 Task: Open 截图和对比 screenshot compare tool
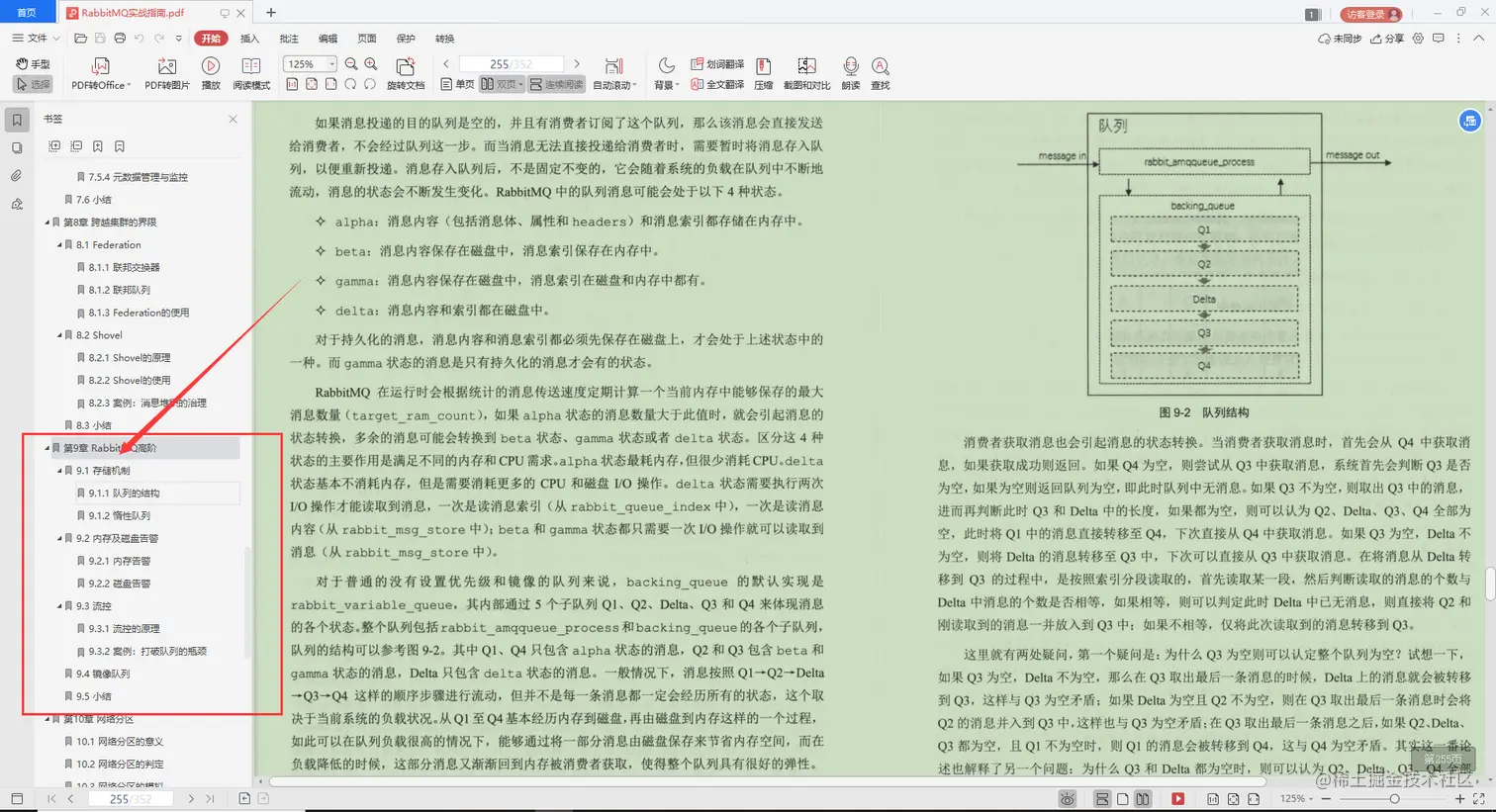pyautogui.click(x=806, y=73)
